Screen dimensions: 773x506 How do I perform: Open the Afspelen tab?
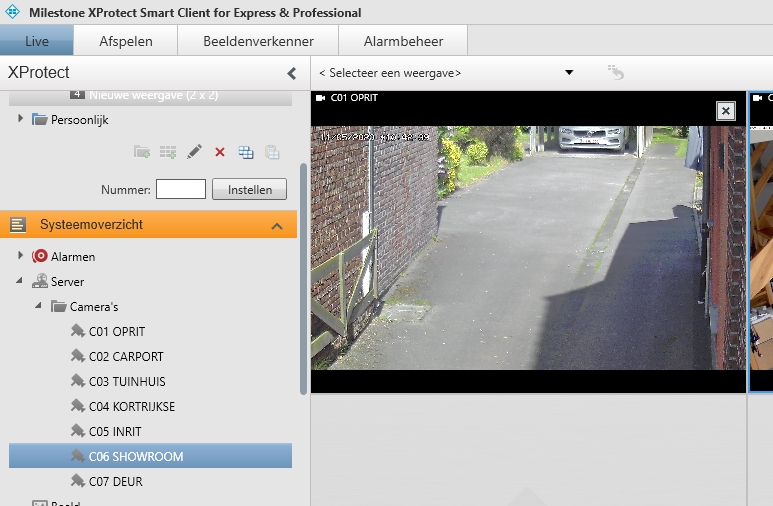(x=126, y=41)
